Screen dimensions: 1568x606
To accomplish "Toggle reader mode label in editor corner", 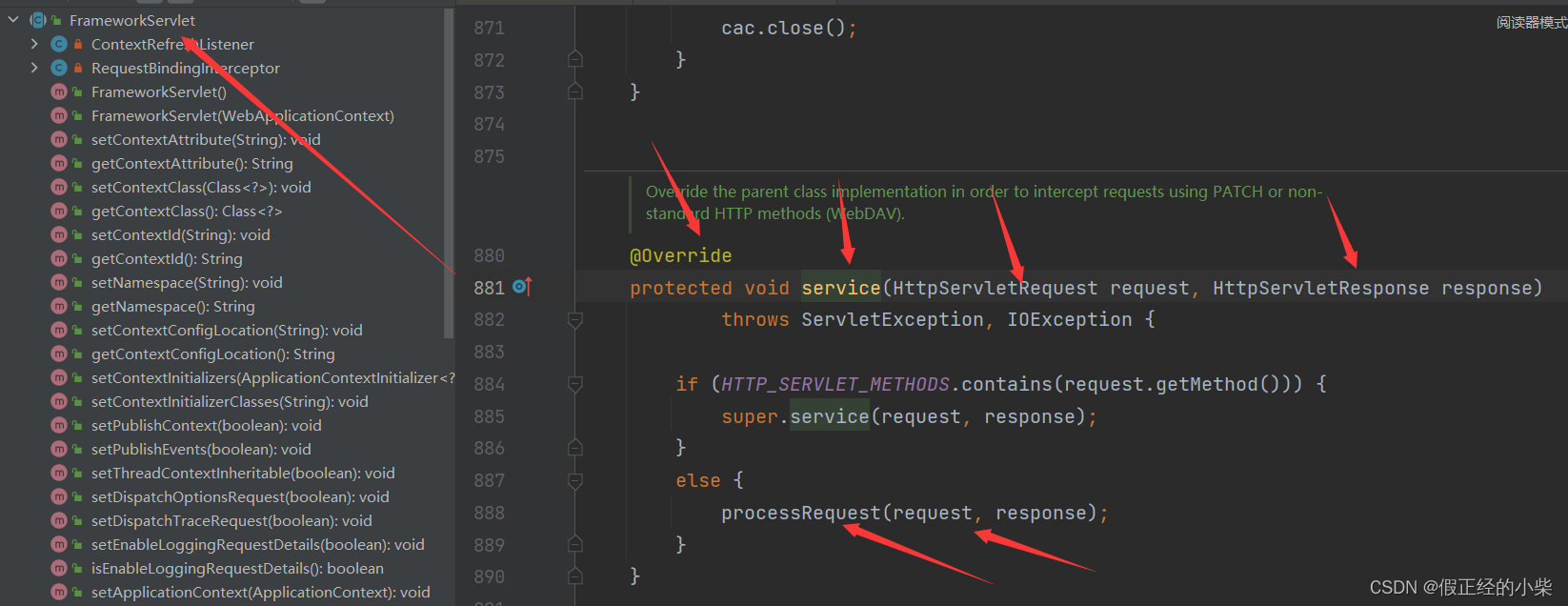I will pos(1530,22).
